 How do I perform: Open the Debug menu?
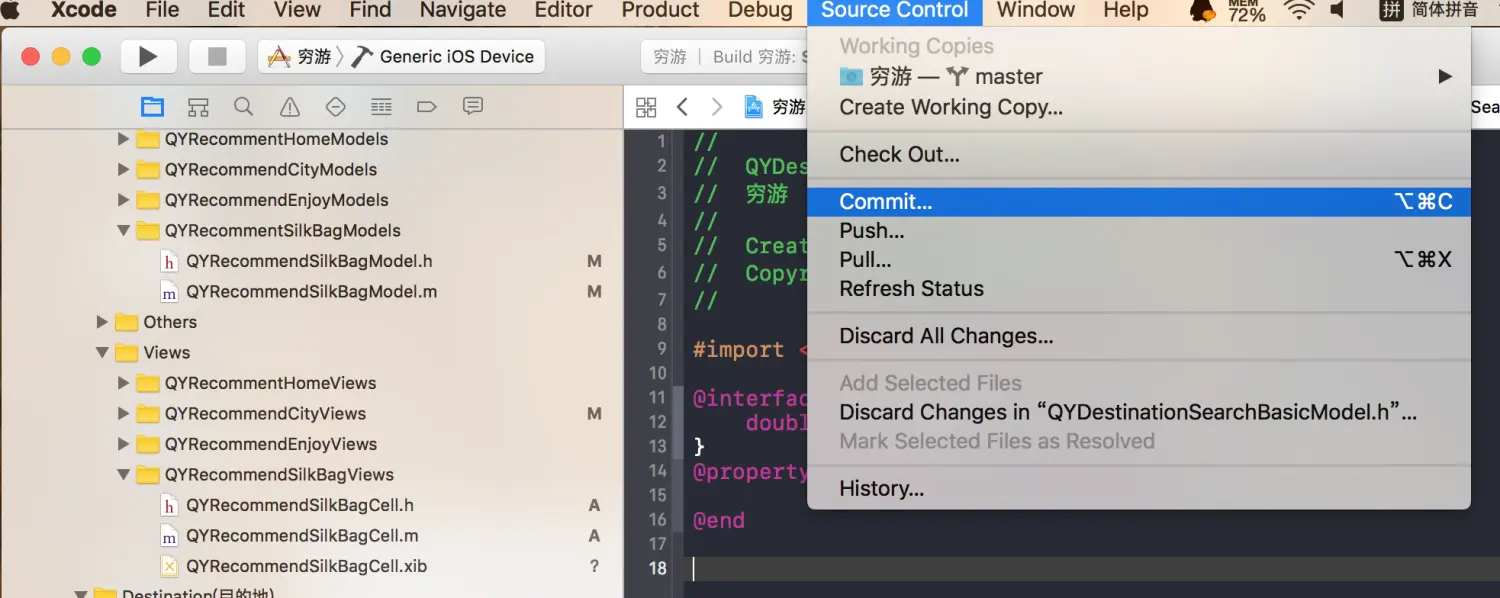coord(760,10)
